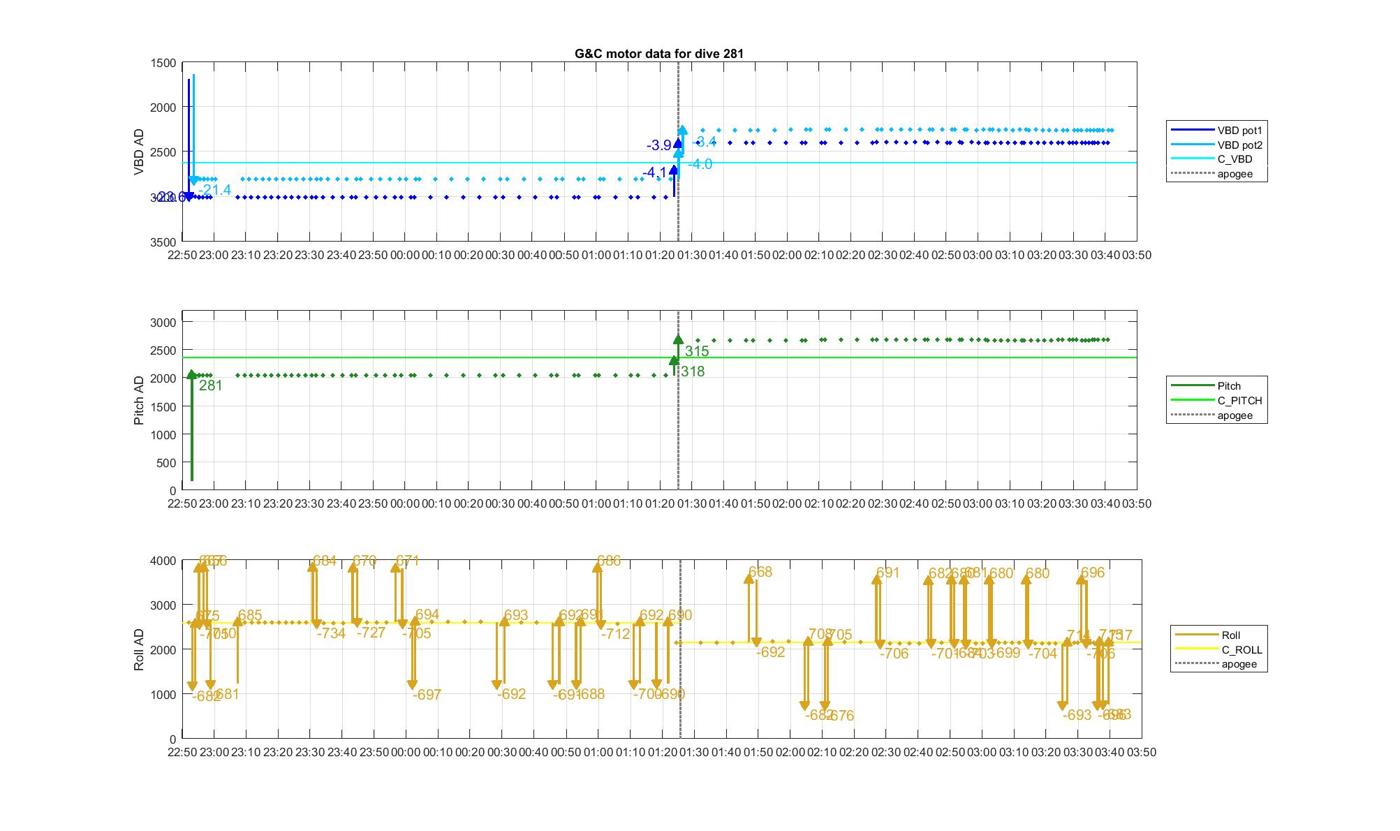Click the '691' roll annotation
Viewport: 1400px width, 831px height.
[888, 573]
